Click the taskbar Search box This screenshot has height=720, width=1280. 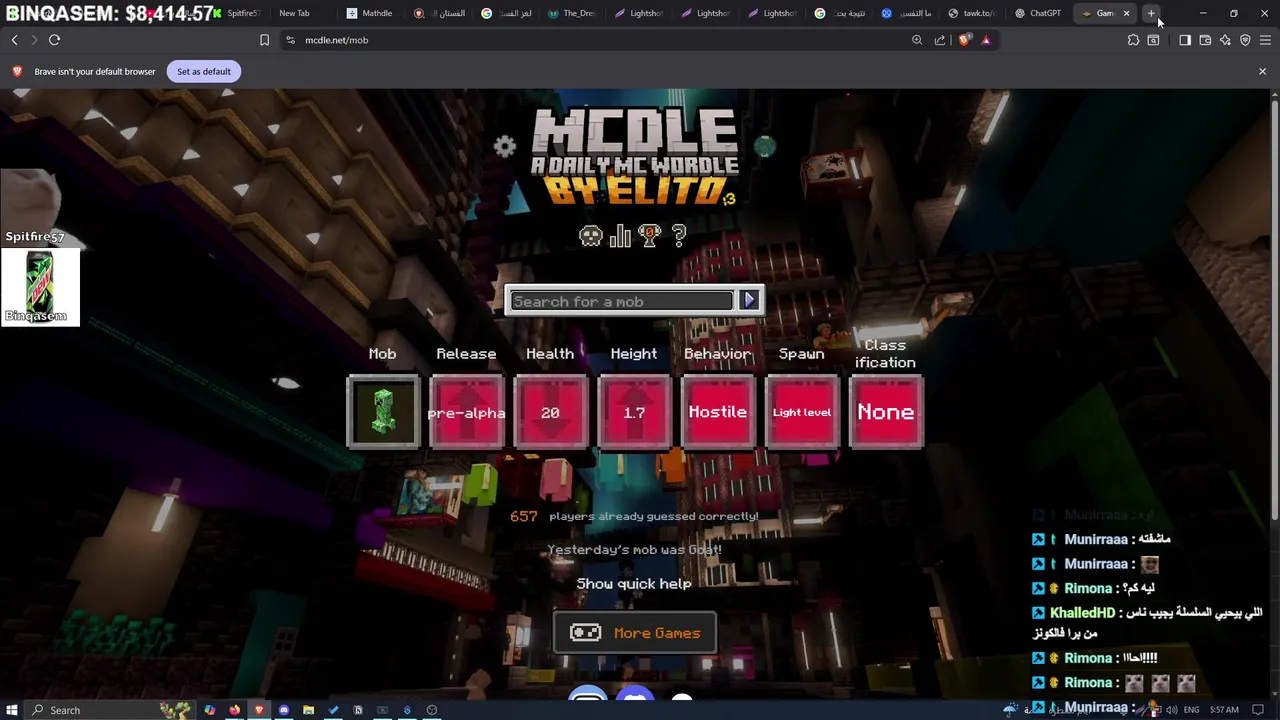coord(110,710)
